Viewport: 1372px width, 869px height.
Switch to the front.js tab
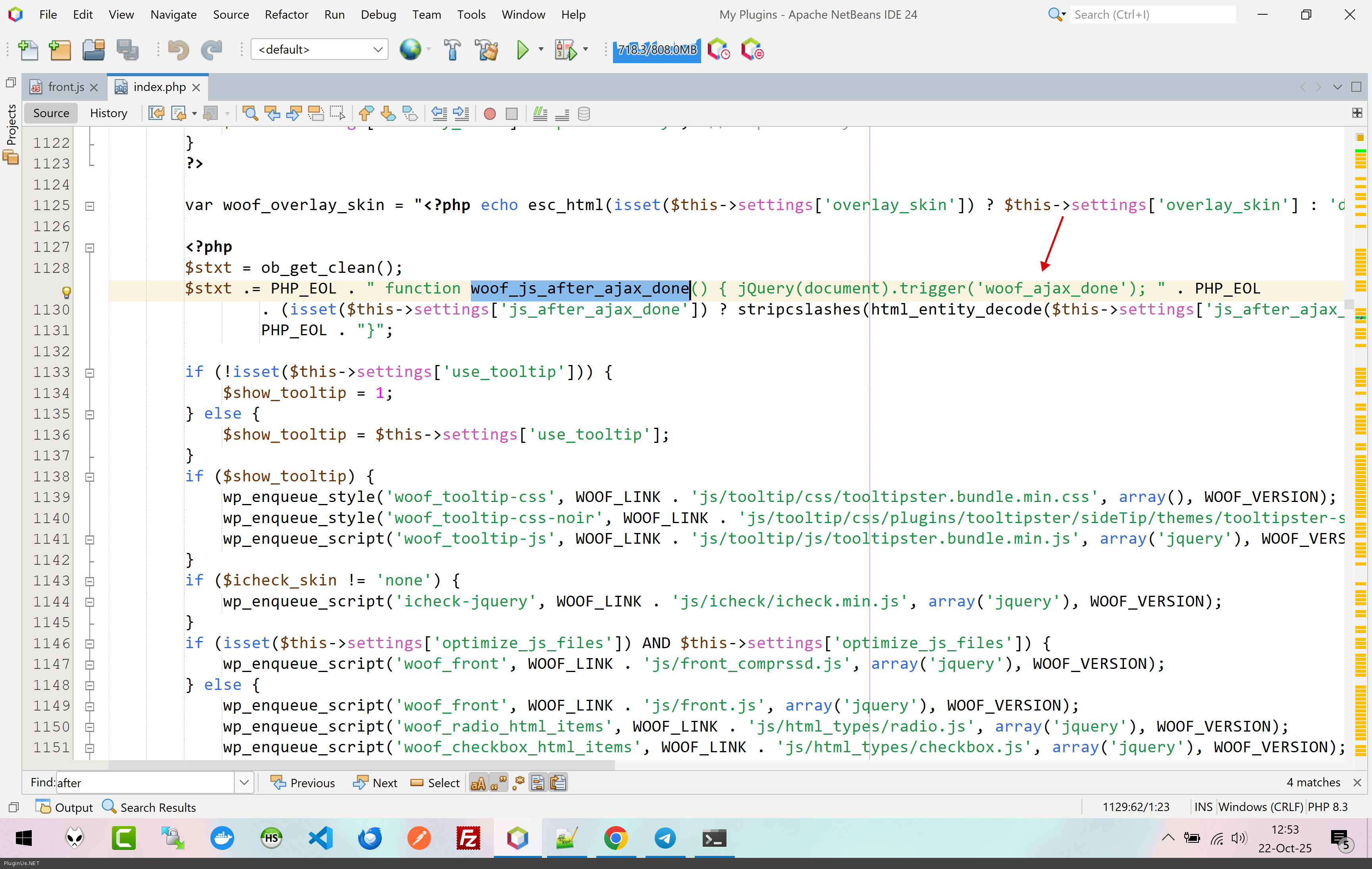(x=66, y=87)
